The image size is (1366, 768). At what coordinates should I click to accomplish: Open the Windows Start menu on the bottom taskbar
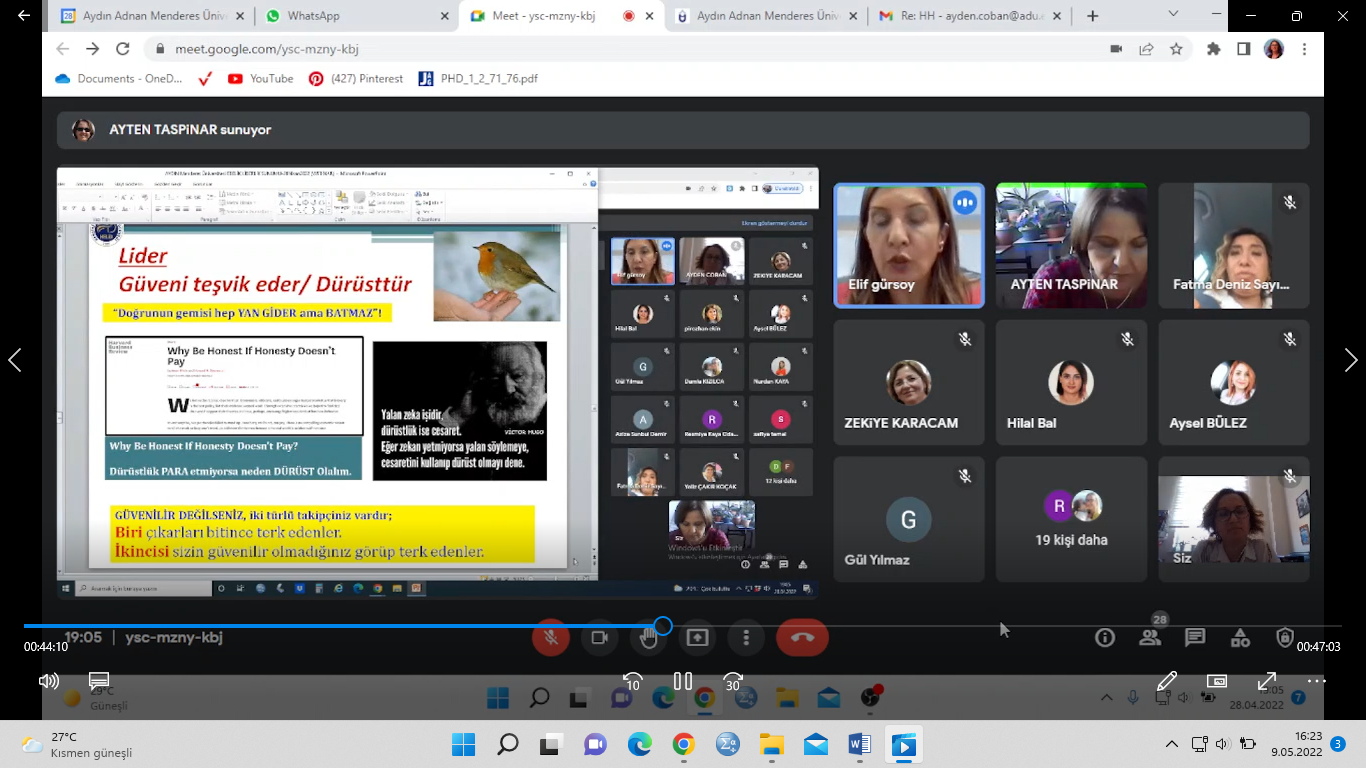pos(463,744)
